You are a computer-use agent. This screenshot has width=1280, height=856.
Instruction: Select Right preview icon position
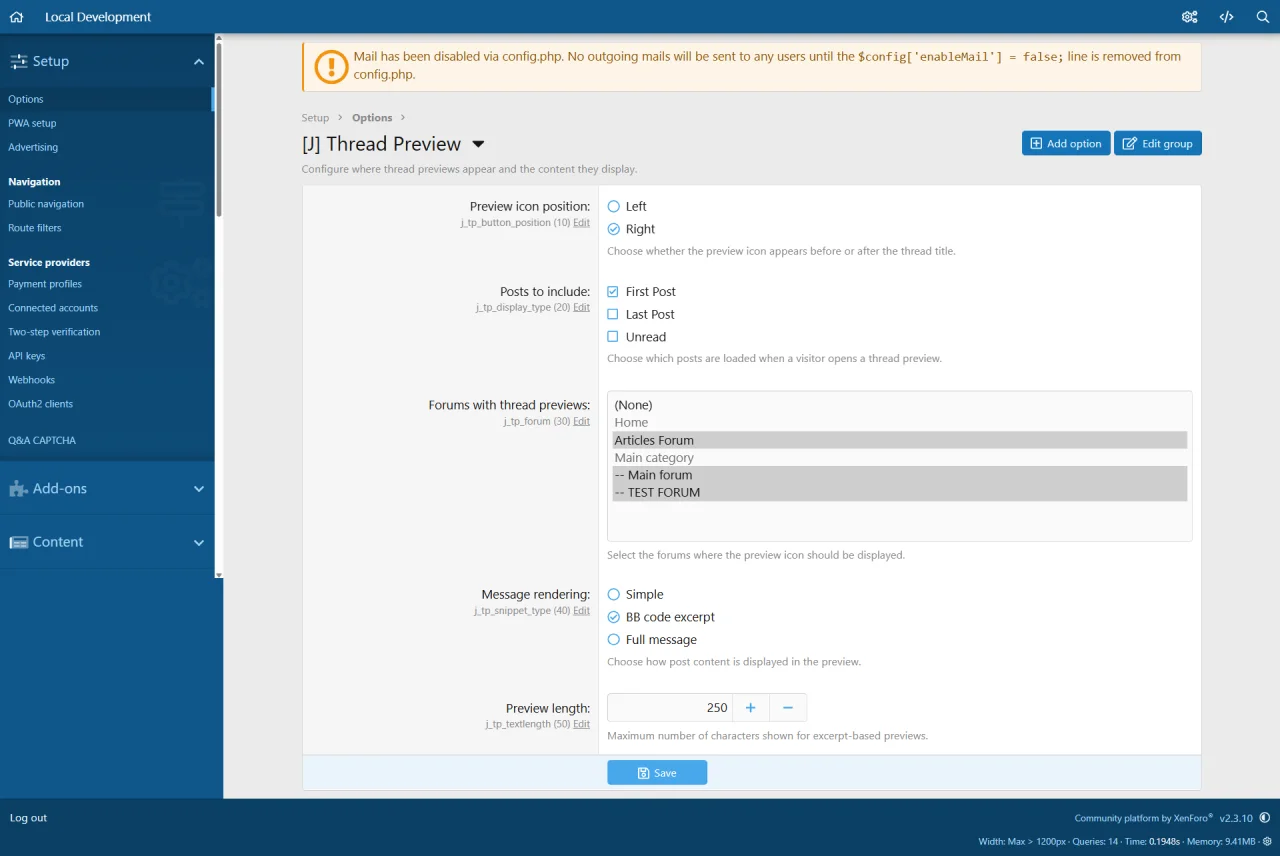614,229
